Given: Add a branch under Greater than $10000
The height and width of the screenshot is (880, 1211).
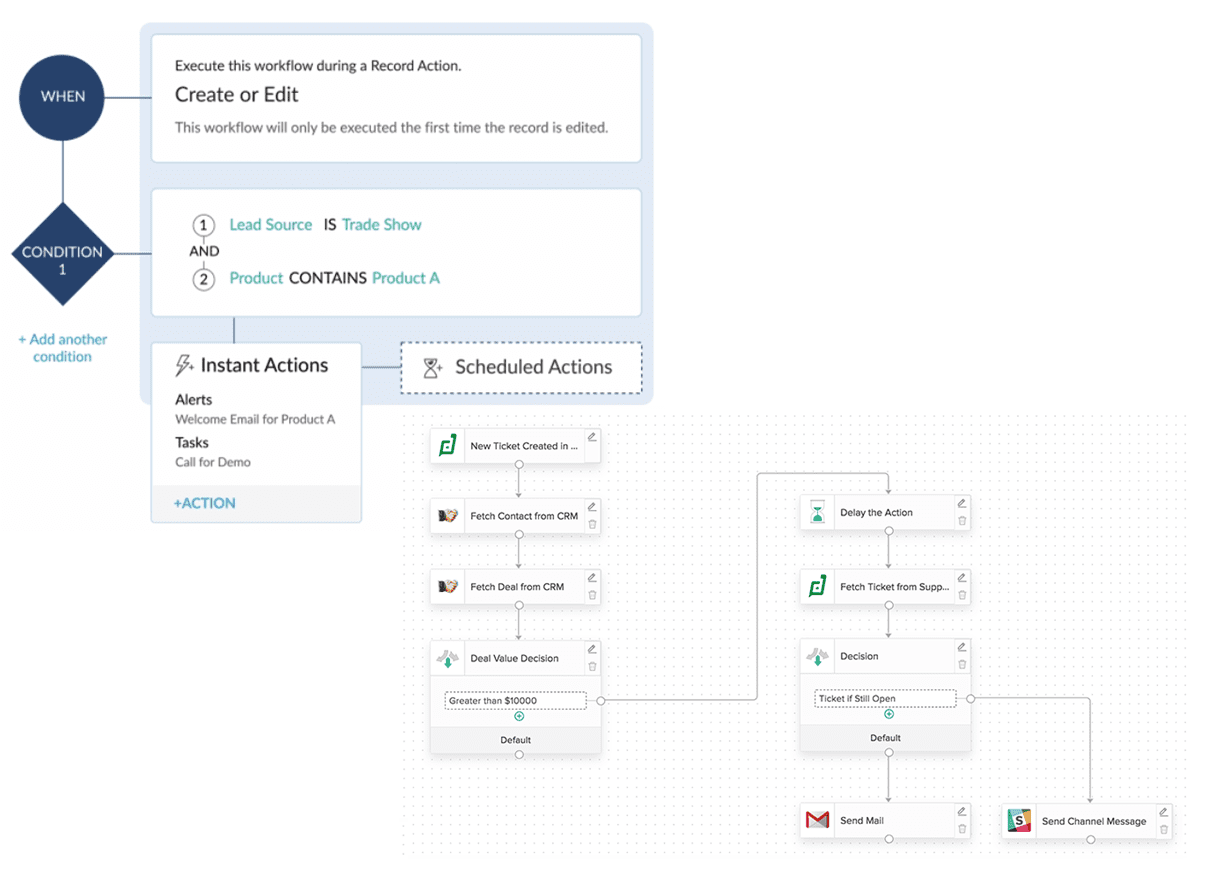Looking at the screenshot, I should pos(519,716).
